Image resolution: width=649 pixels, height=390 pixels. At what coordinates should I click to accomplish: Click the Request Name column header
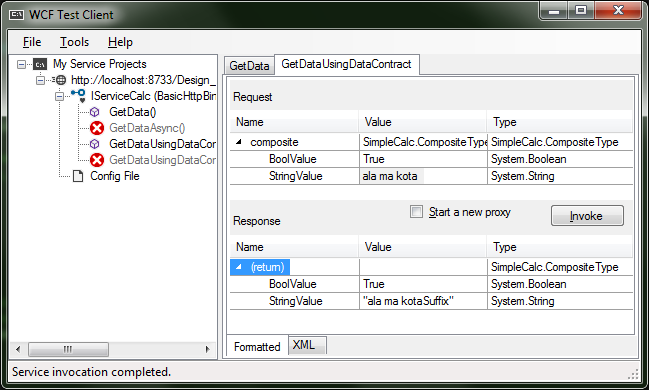pyautogui.click(x=294, y=122)
